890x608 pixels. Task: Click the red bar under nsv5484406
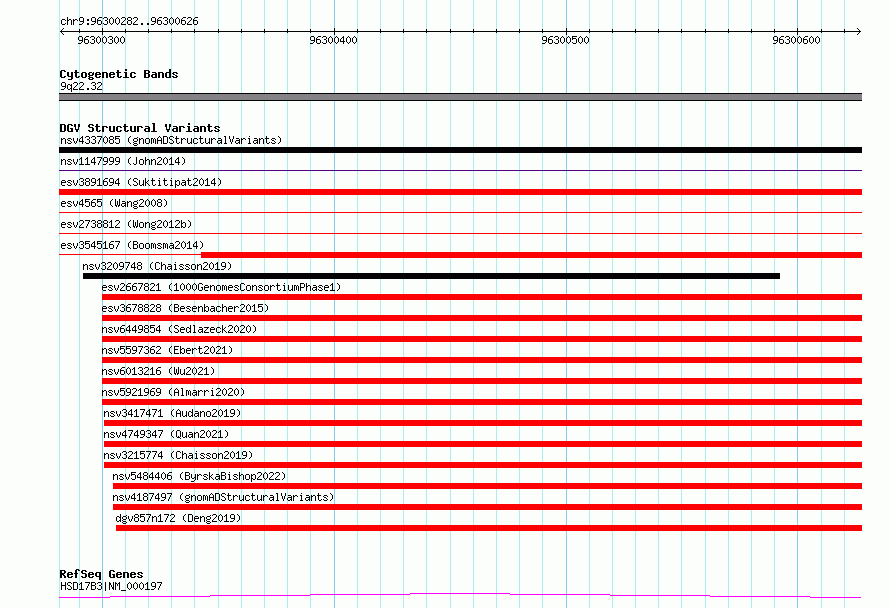click(488, 486)
